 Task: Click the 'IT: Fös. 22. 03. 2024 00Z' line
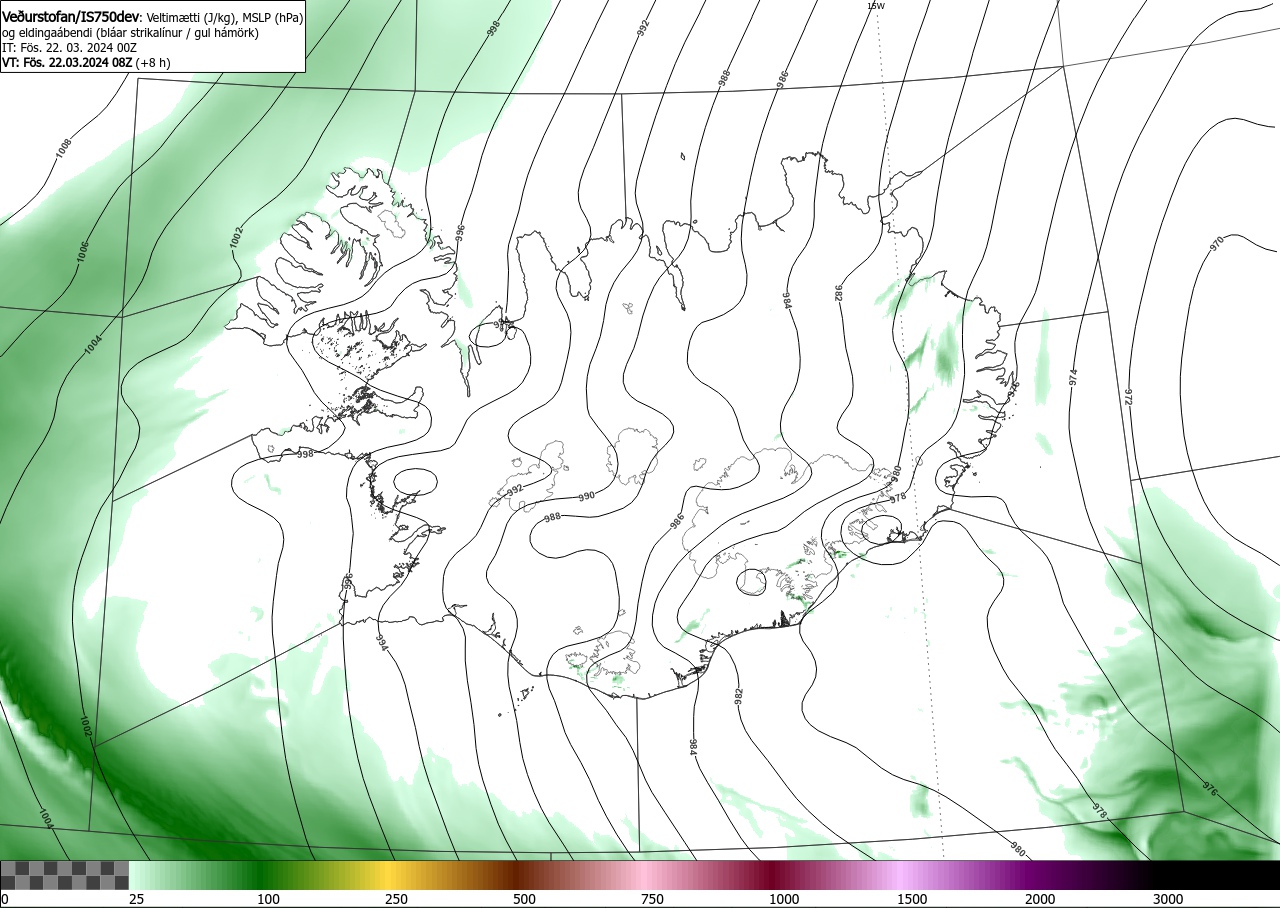(x=70, y=47)
